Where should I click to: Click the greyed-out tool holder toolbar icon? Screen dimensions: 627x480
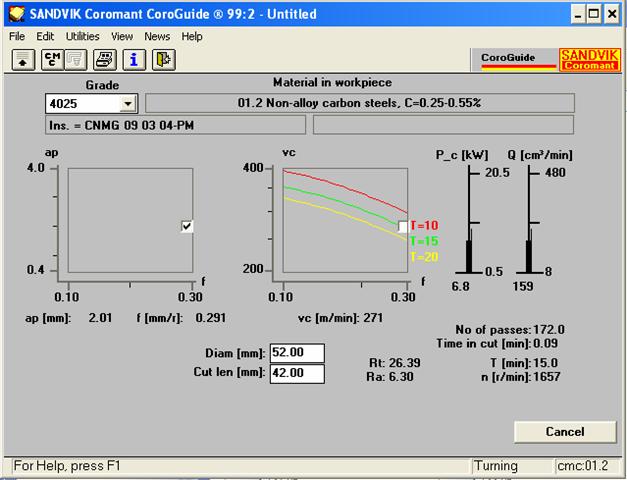pyautogui.click(x=76, y=60)
